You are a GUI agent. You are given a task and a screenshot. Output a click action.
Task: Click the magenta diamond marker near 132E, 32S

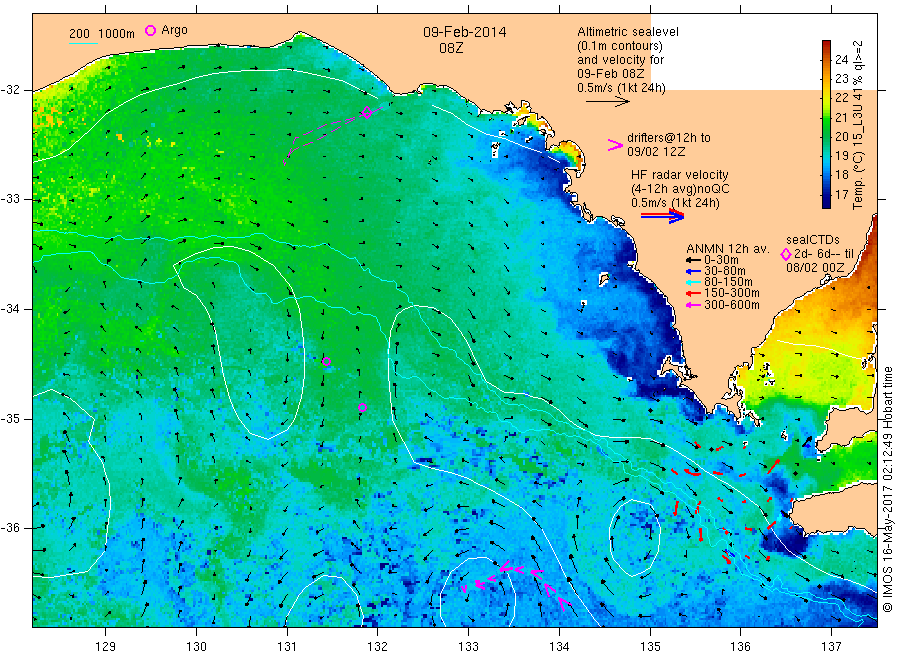[x=366, y=112]
